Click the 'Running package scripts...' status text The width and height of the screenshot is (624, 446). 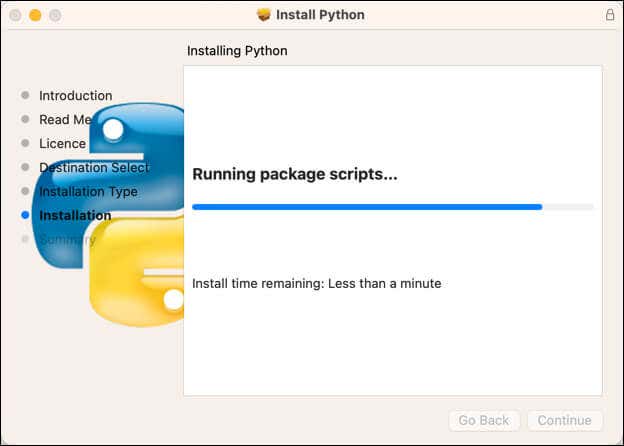tap(295, 174)
